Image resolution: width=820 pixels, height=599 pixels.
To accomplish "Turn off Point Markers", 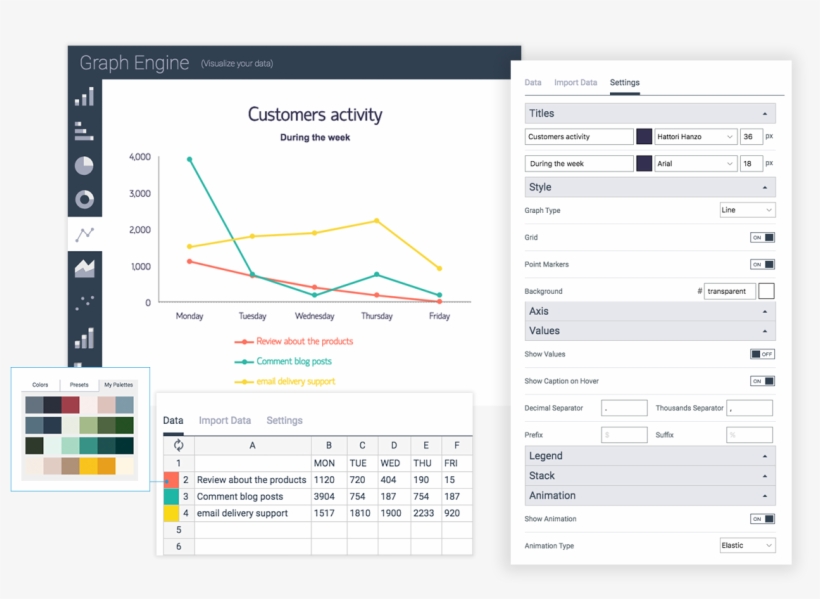I will point(762,265).
